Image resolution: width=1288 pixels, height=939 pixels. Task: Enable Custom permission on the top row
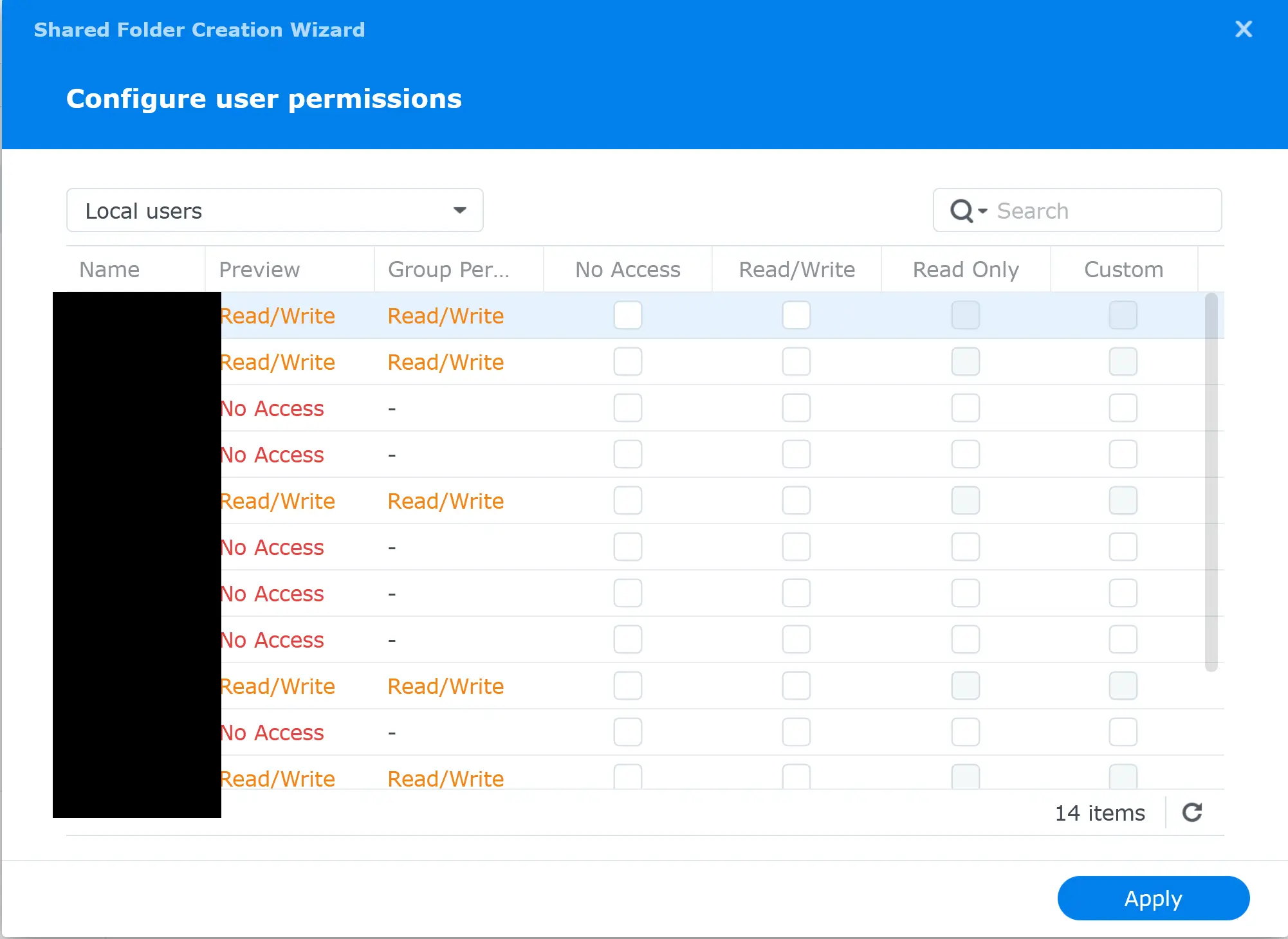pyautogui.click(x=1123, y=315)
